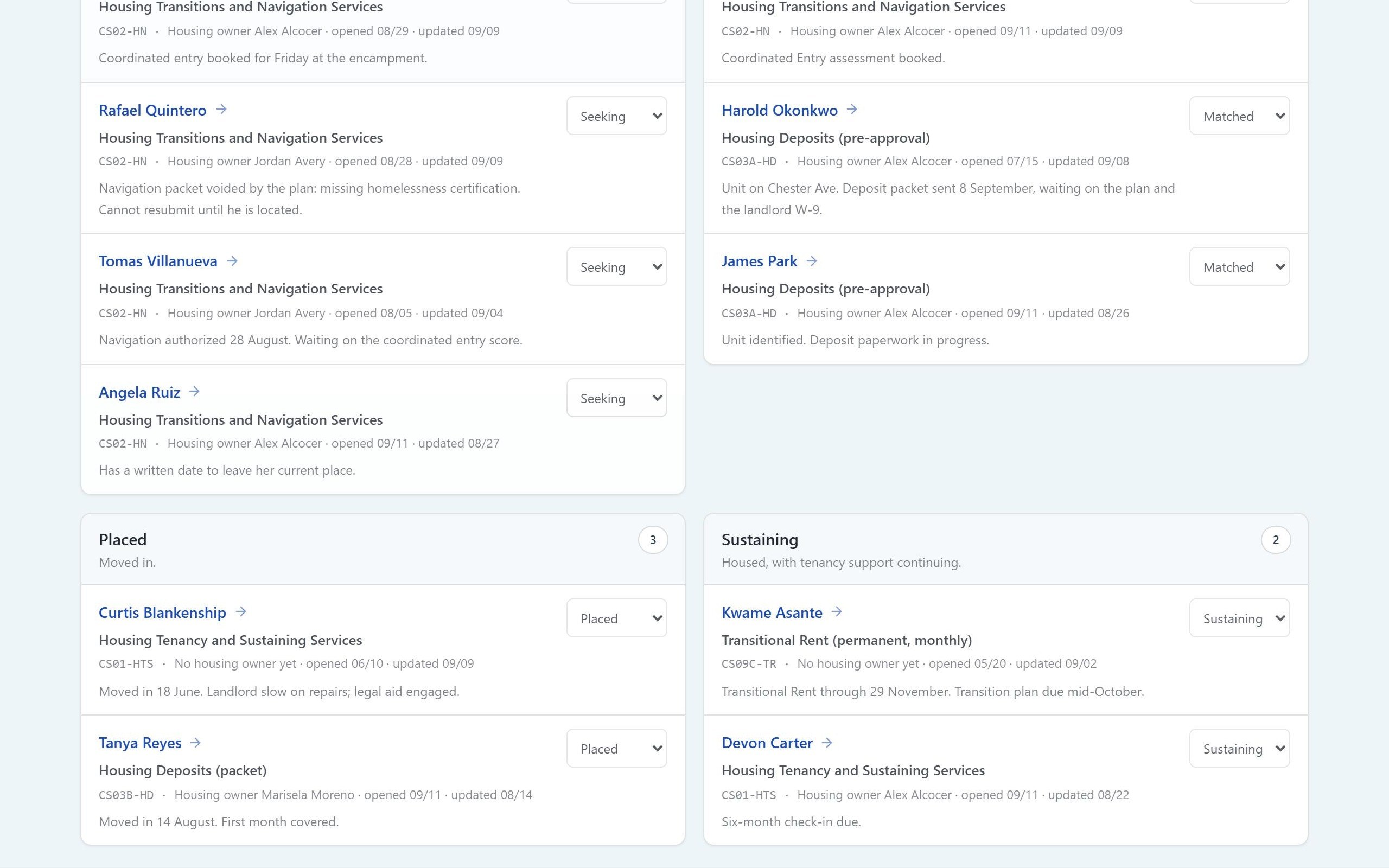The width and height of the screenshot is (1389, 868).
Task: Click the Sustaining column heading
Action: pos(760,540)
